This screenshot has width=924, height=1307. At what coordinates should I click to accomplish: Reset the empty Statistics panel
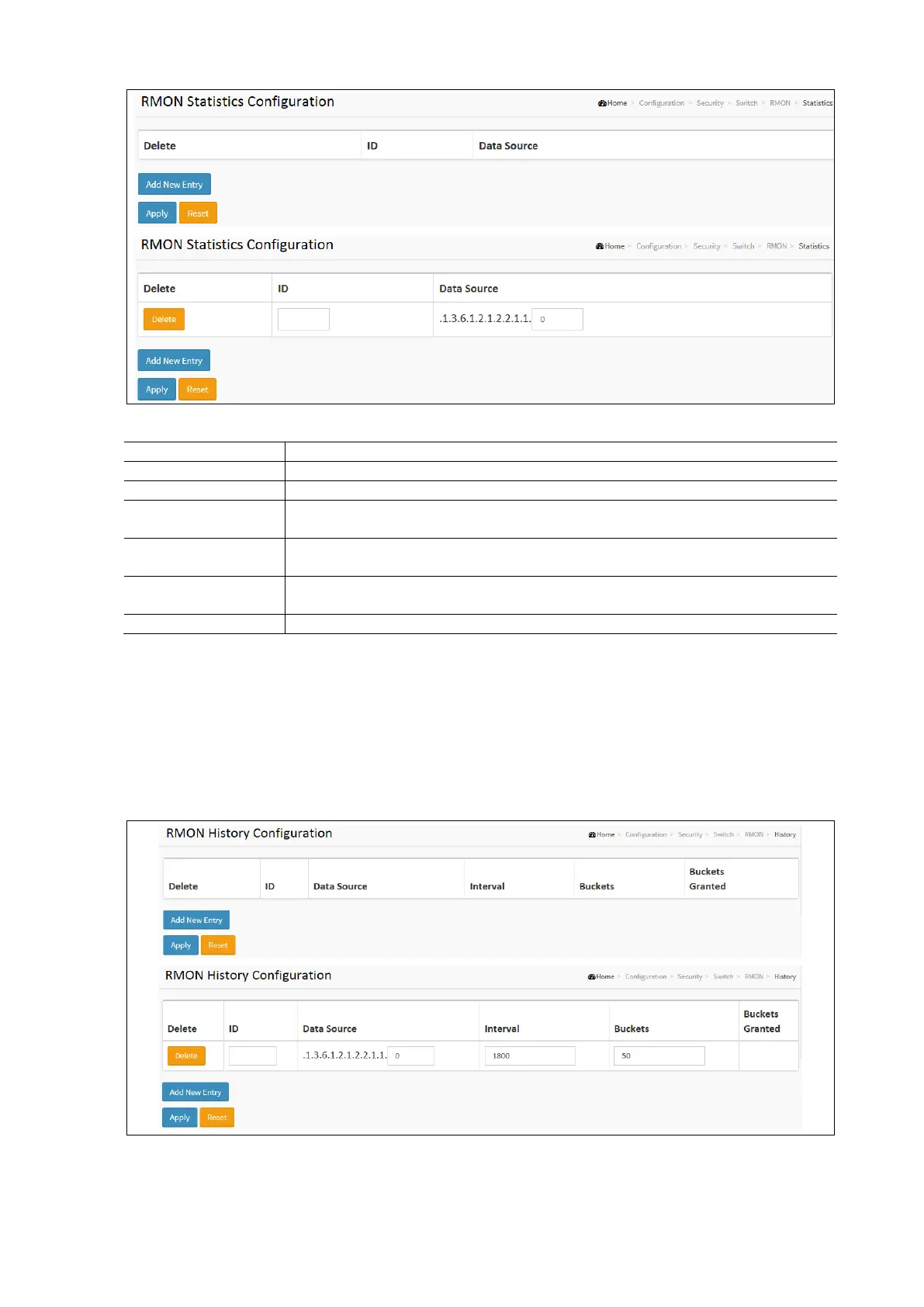click(x=198, y=213)
